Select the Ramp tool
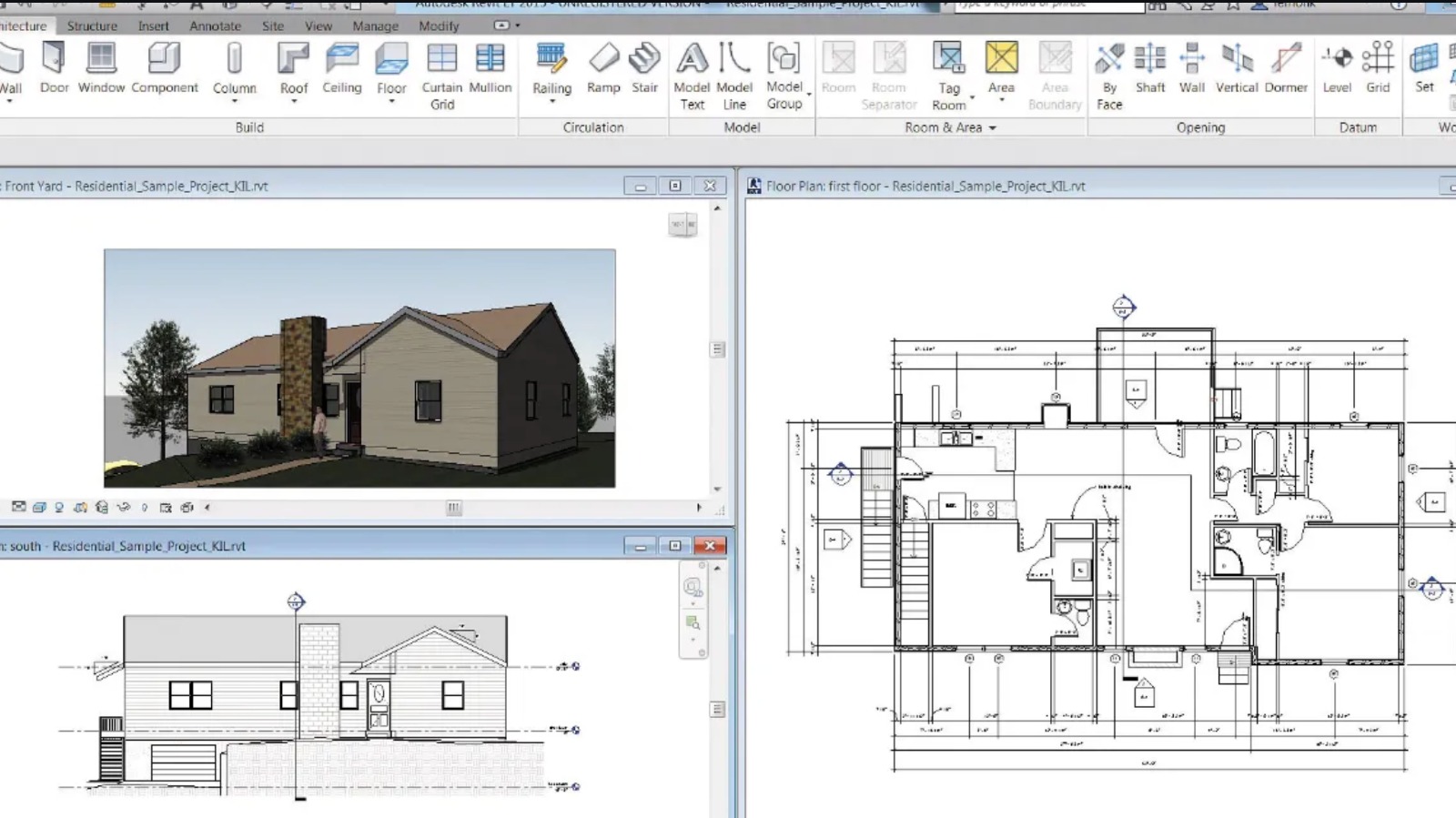Viewport: 1456px width, 818px height. (x=603, y=68)
